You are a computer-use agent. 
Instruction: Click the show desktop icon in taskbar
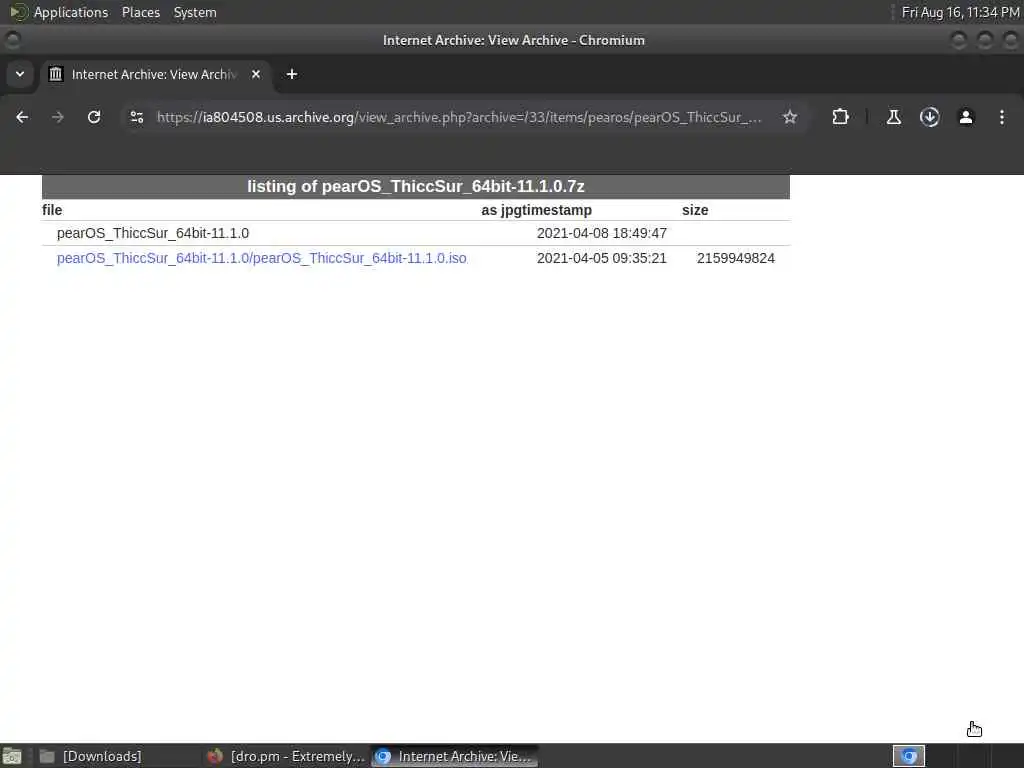12,756
